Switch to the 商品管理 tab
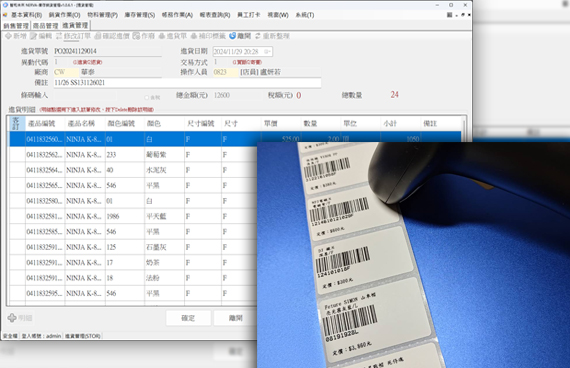Viewport: 570px width, 368px height. (x=45, y=26)
